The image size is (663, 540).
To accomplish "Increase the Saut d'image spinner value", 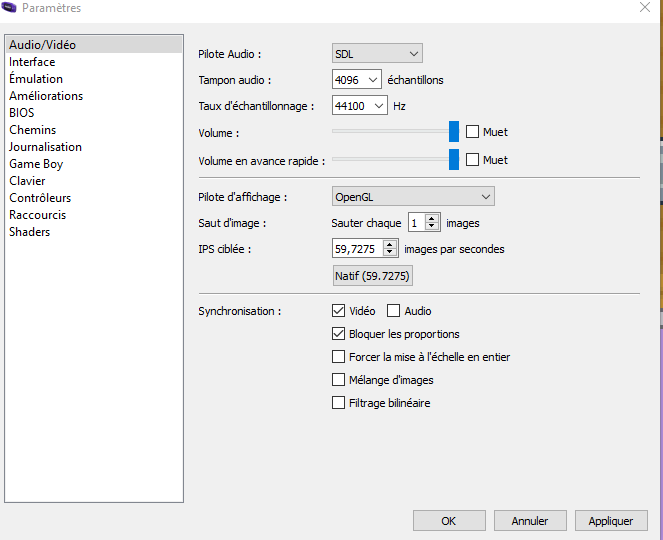I will 432,219.
